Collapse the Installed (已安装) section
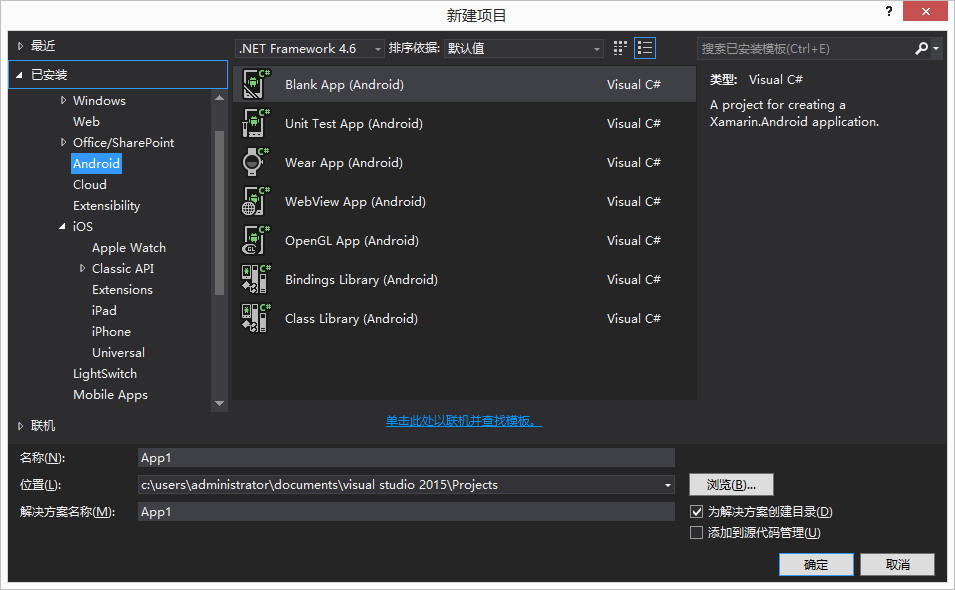The image size is (955, 590). pos(19,75)
